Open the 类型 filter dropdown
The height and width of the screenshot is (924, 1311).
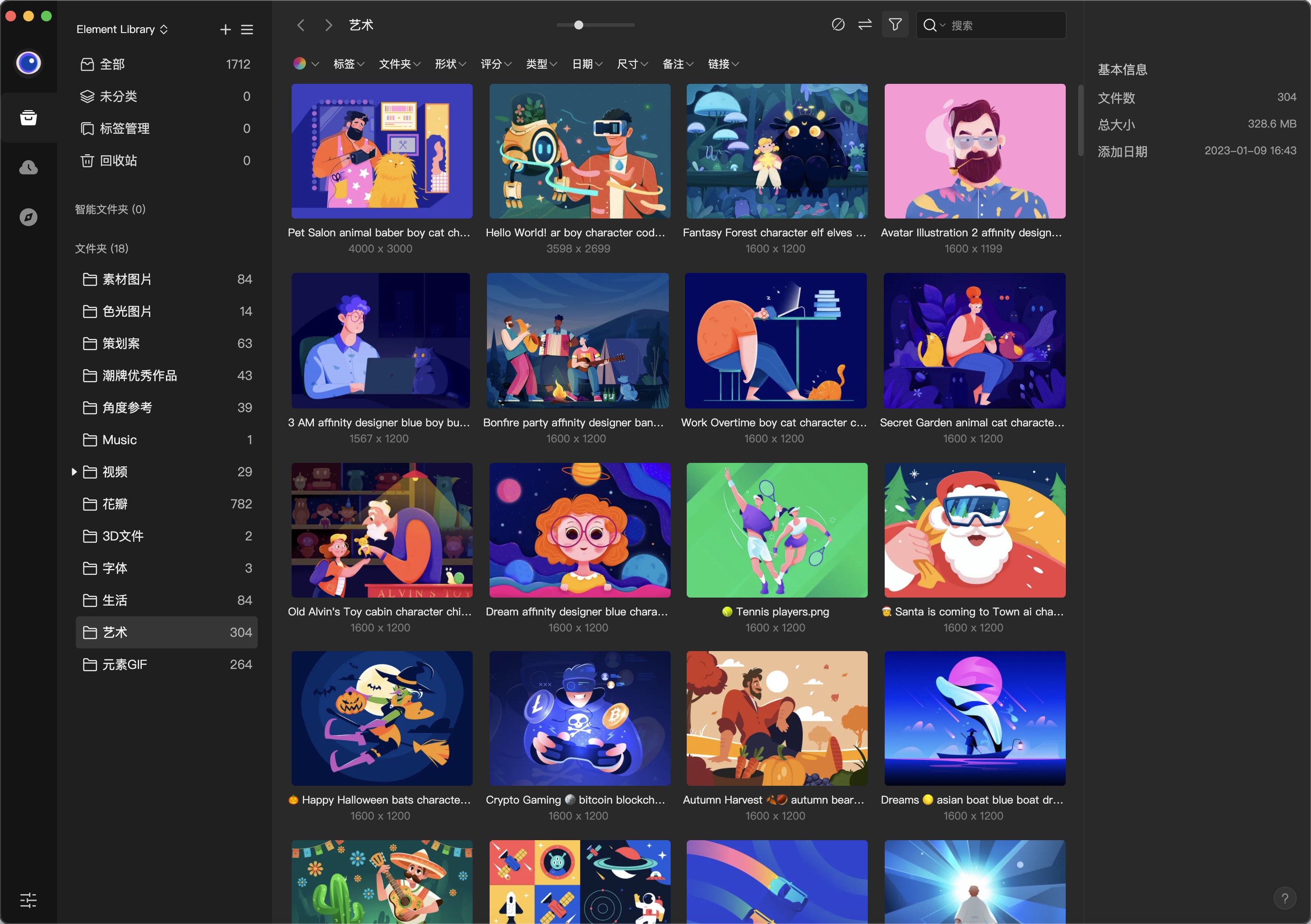tap(541, 64)
